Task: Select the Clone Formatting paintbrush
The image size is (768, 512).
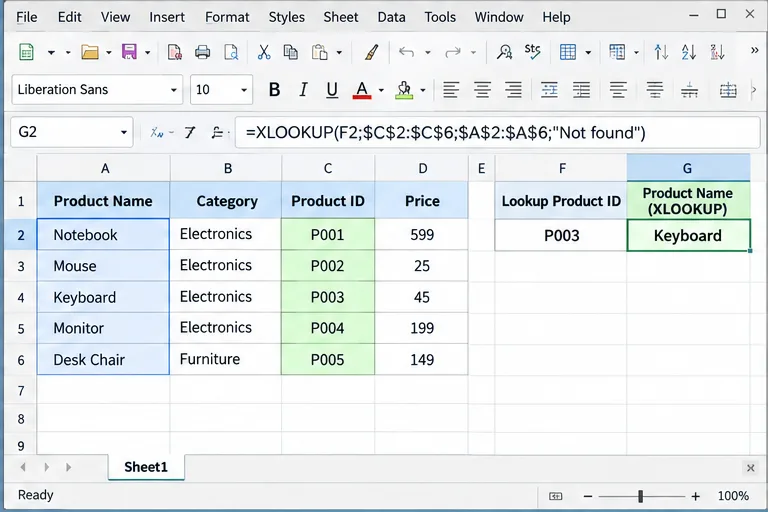Action: pyautogui.click(x=372, y=52)
